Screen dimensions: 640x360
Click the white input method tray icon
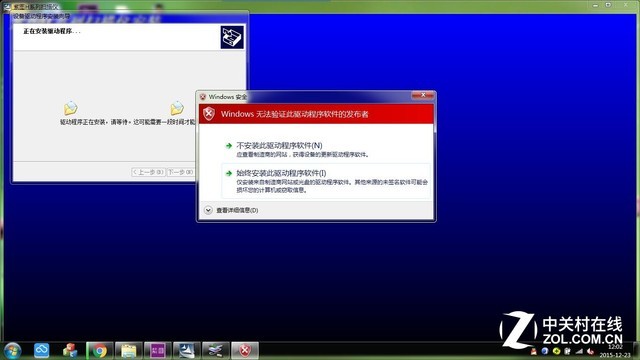point(567,351)
